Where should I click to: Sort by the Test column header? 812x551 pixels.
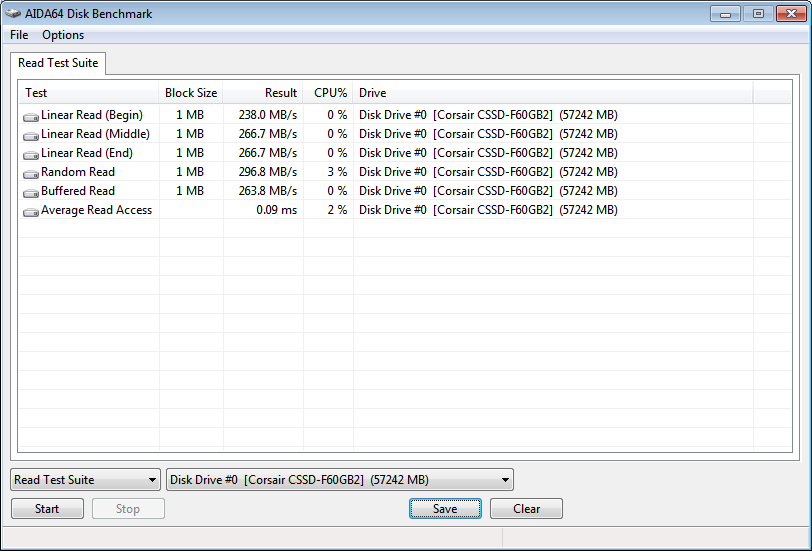[x=89, y=93]
